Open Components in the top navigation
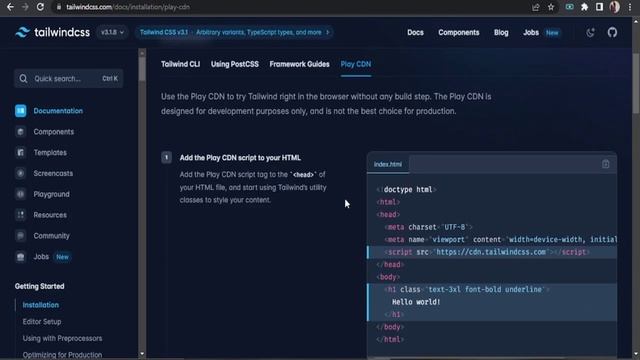 [459, 33]
